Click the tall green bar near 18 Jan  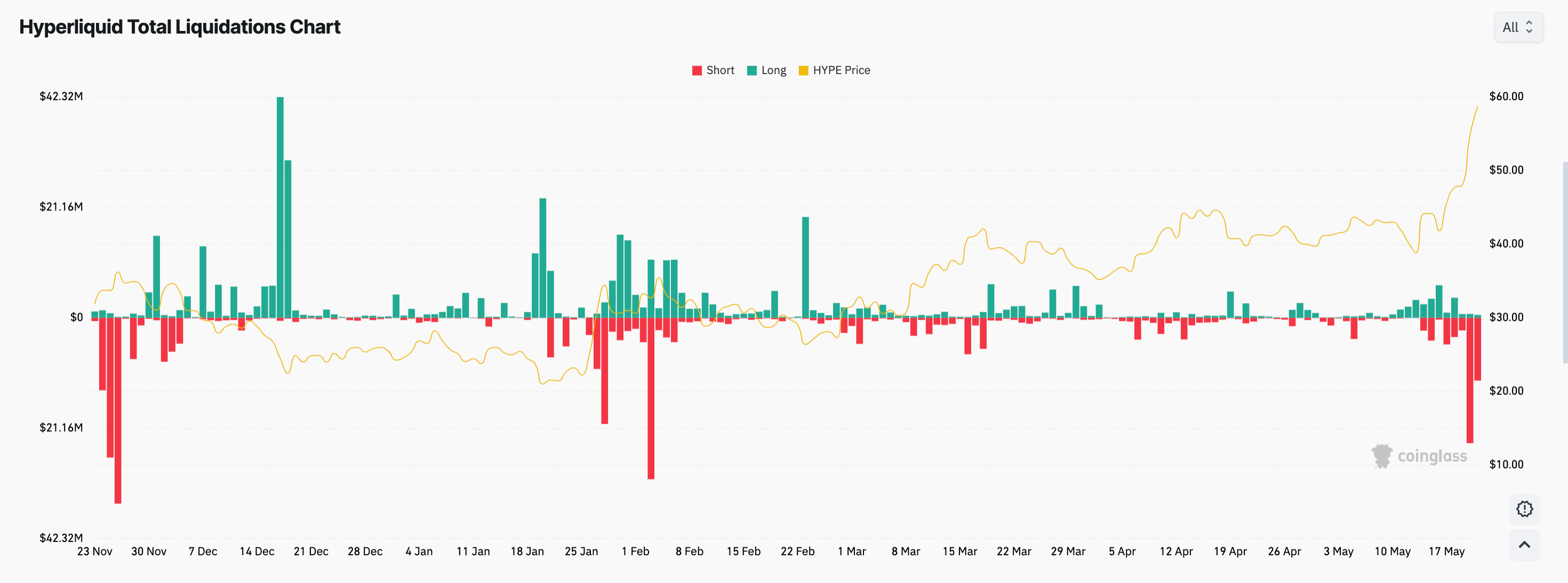click(x=542, y=258)
